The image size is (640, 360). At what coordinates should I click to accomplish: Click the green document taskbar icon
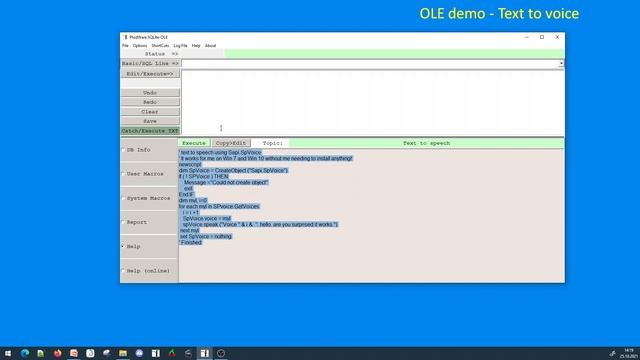pyautogui.click(x=41, y=353)
